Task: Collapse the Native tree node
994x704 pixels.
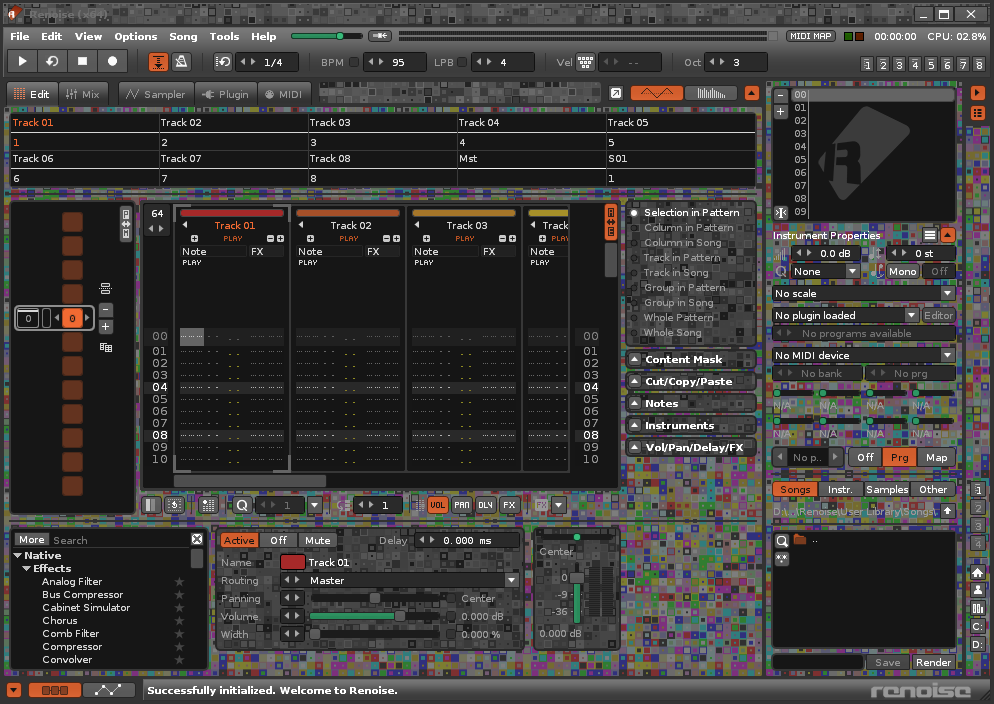Action: [x=18, y=556]
